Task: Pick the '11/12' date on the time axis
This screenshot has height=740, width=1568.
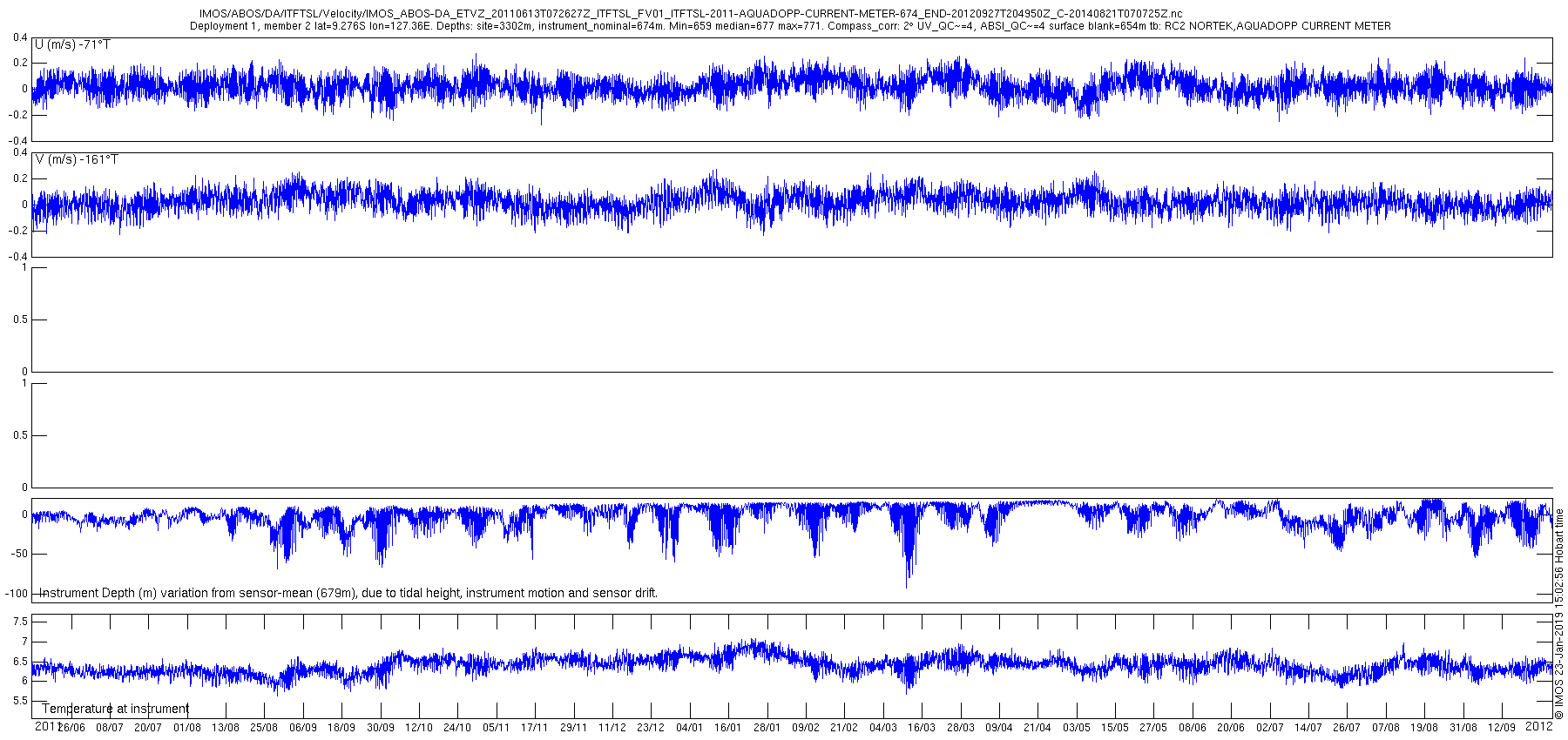Action: 612,728
